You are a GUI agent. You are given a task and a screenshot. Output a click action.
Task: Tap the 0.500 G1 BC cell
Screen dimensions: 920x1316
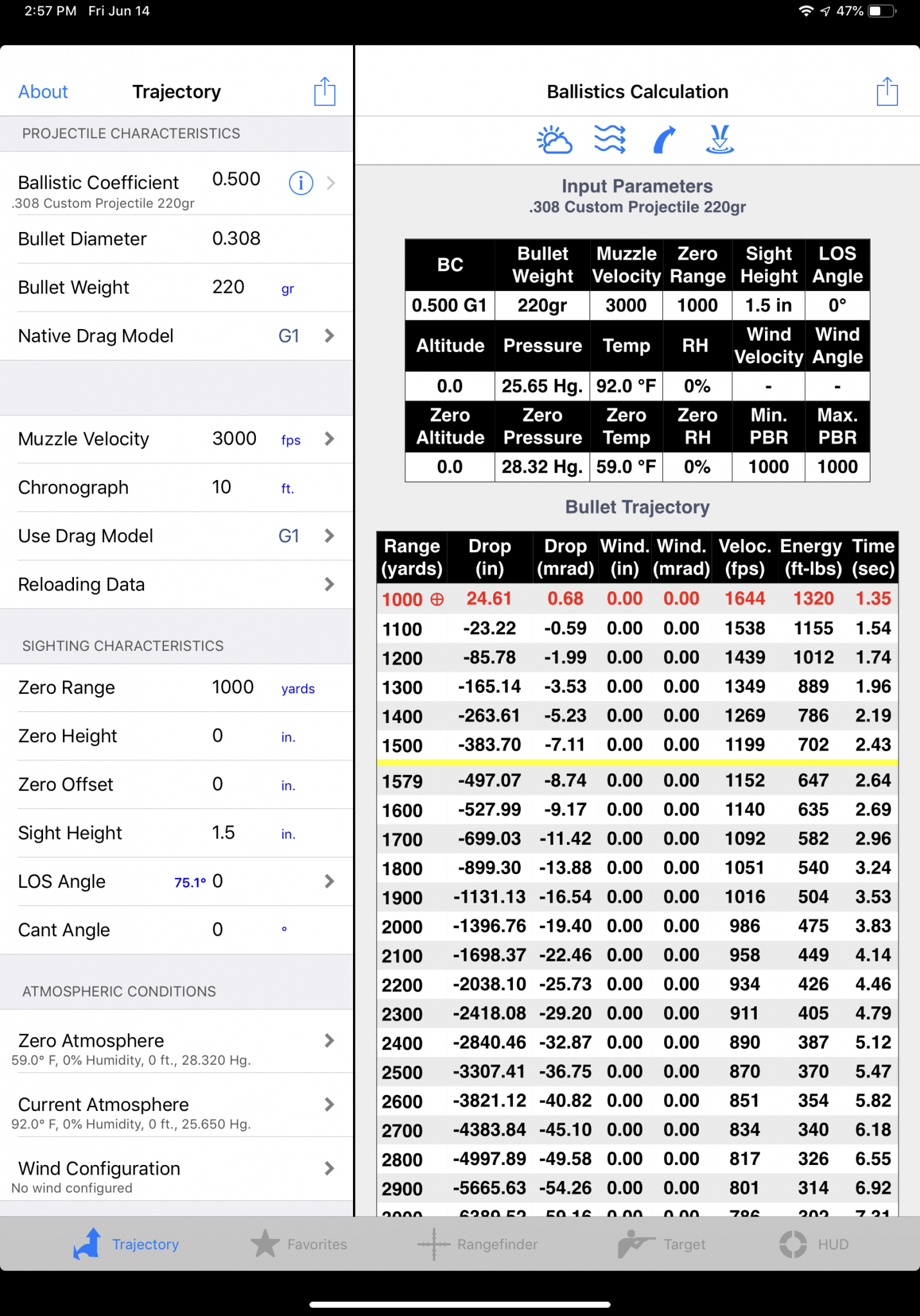tap(450, 305)
